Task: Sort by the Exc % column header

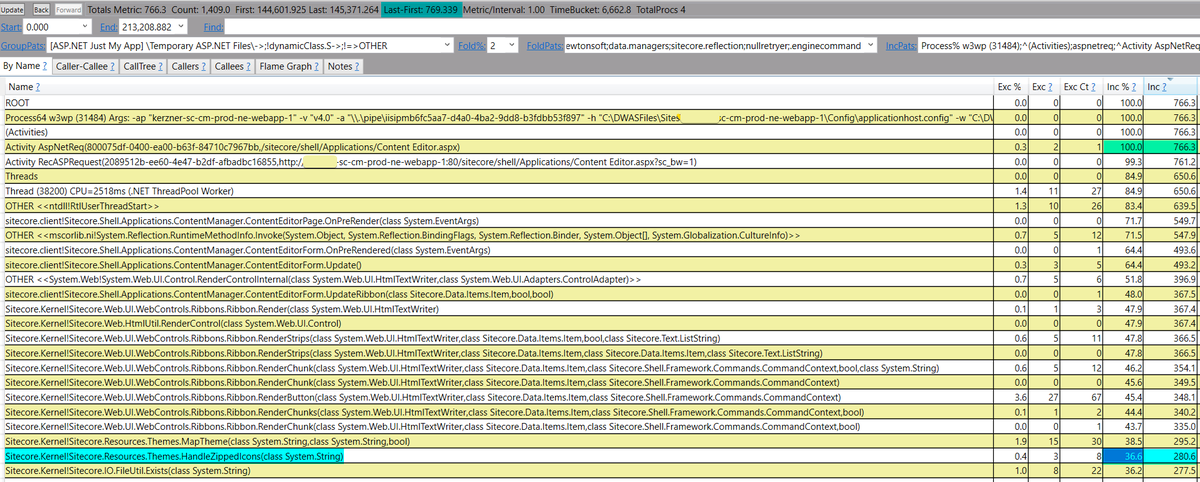Action: (1010, 89)
